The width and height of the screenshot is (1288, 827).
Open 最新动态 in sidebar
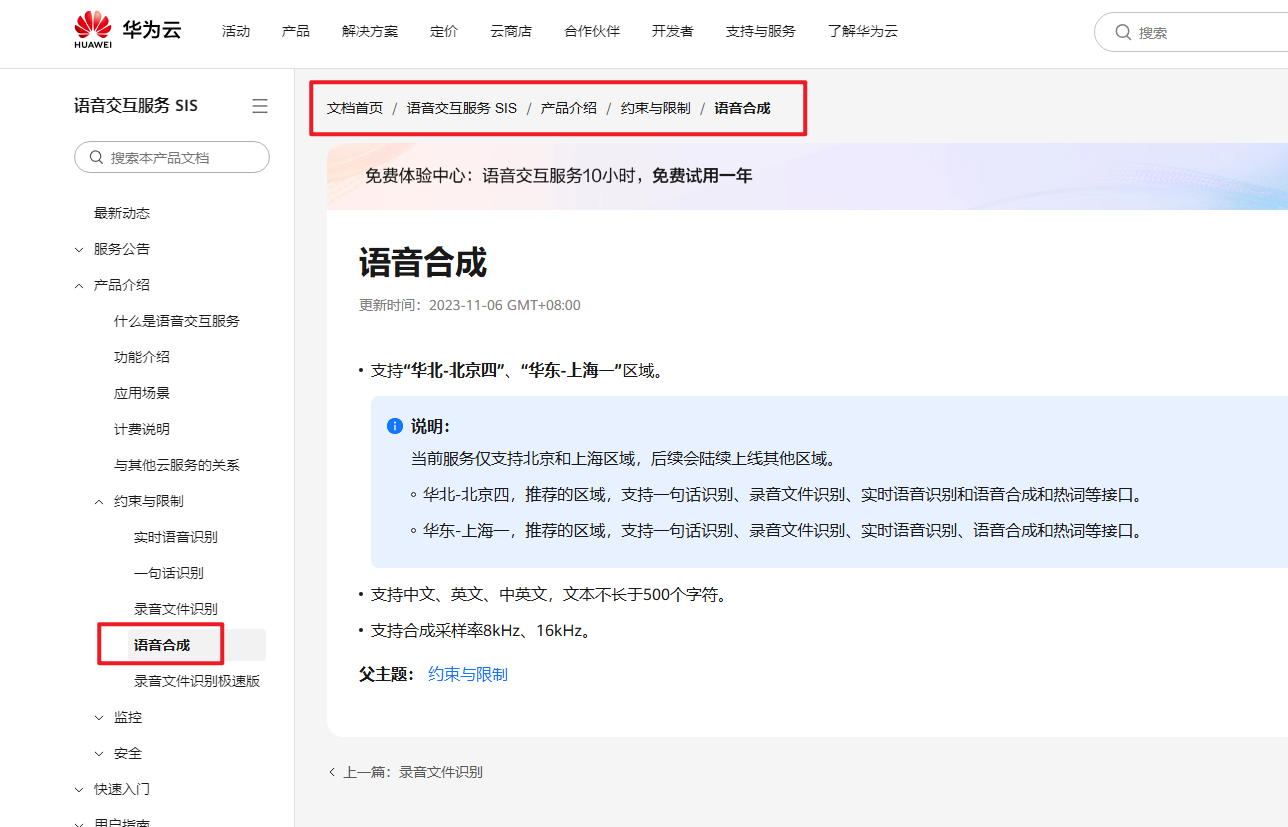[x=122, y=213]
